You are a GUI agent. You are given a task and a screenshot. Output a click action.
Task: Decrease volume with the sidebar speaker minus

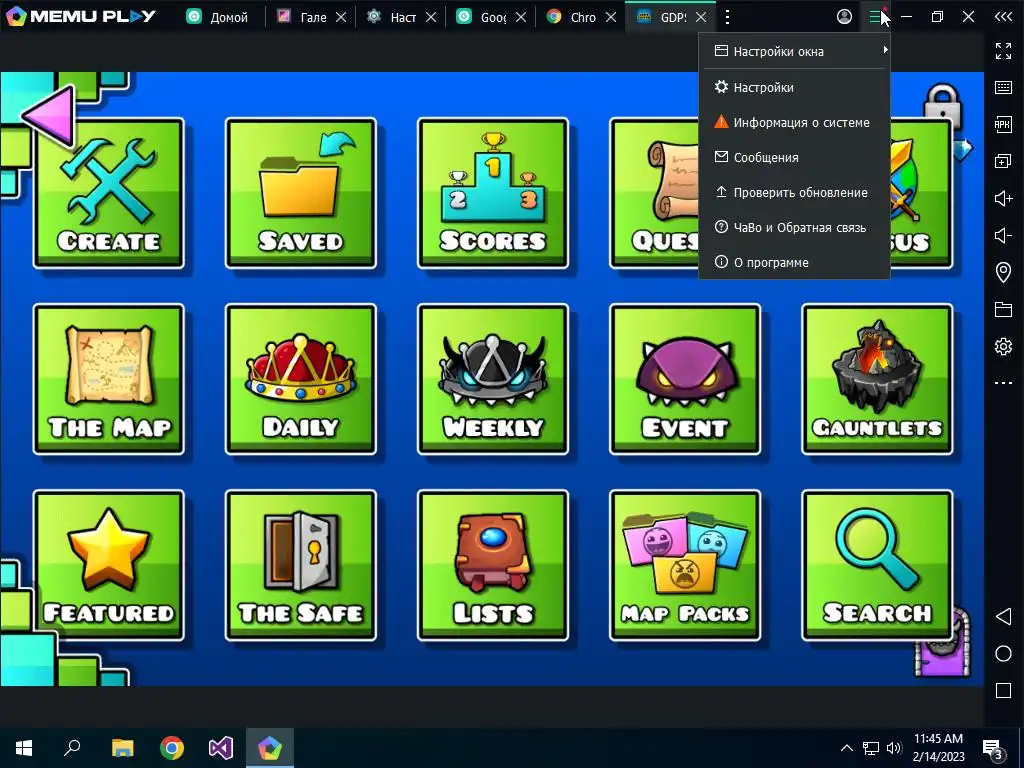click(x=1003, y=235)
